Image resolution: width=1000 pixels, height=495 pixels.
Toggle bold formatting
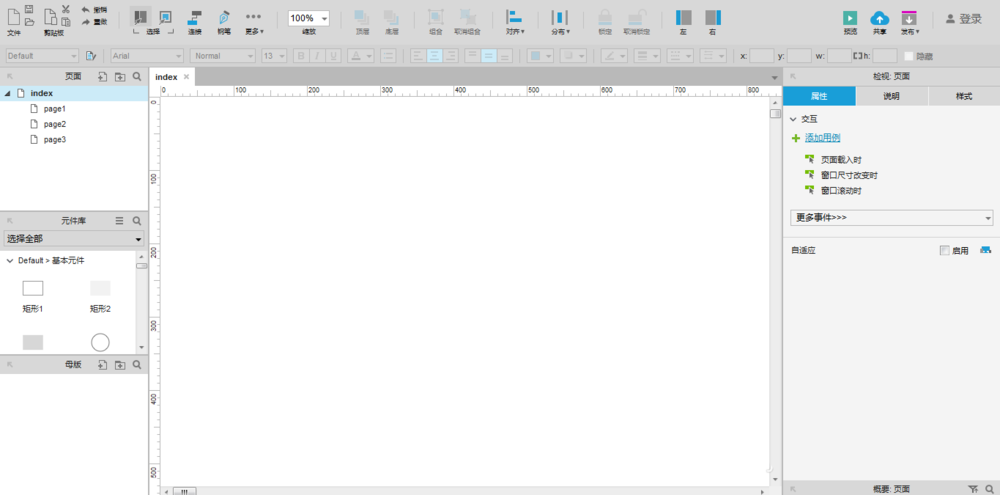point(301,56)
